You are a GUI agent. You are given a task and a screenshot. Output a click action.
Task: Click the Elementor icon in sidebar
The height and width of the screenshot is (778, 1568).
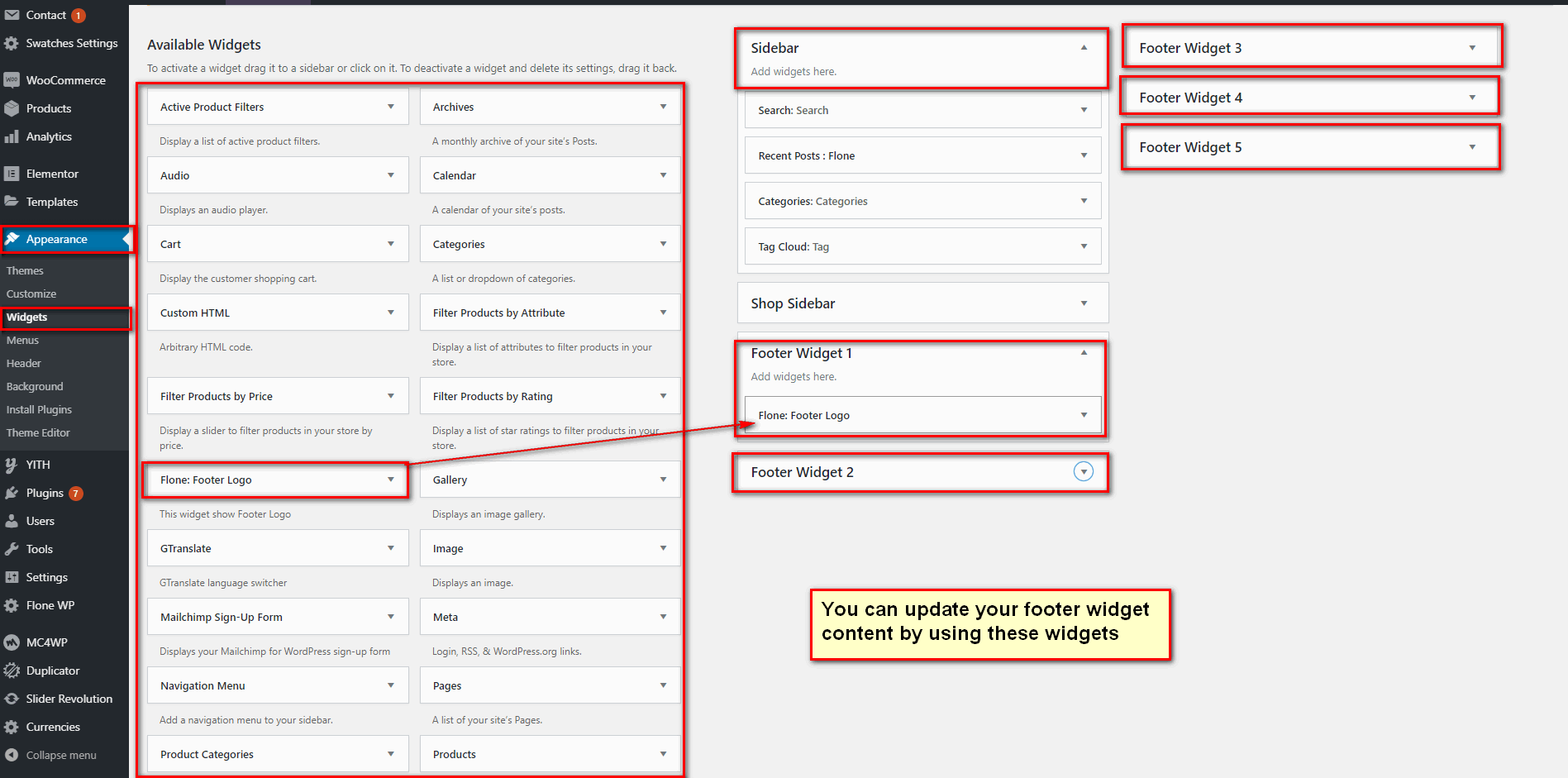click(12, 174)
